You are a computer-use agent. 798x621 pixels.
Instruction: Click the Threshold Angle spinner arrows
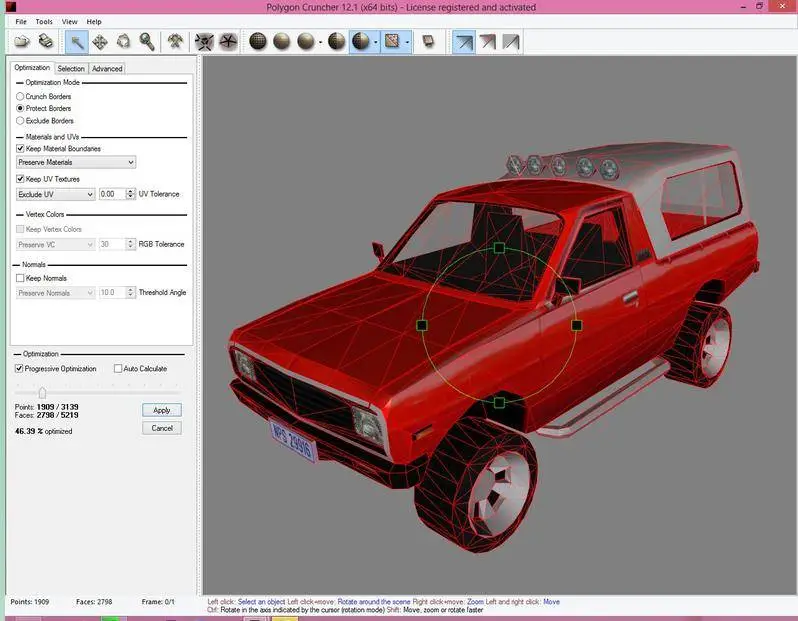(131, 293)
